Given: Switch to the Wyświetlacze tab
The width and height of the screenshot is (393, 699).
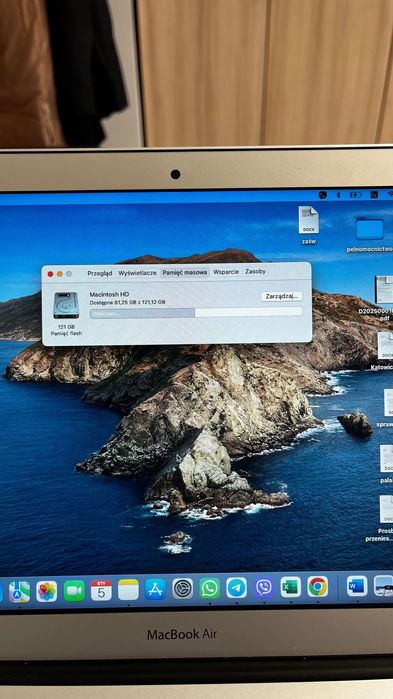Looking at the screenshot, I should coord(137,273).
